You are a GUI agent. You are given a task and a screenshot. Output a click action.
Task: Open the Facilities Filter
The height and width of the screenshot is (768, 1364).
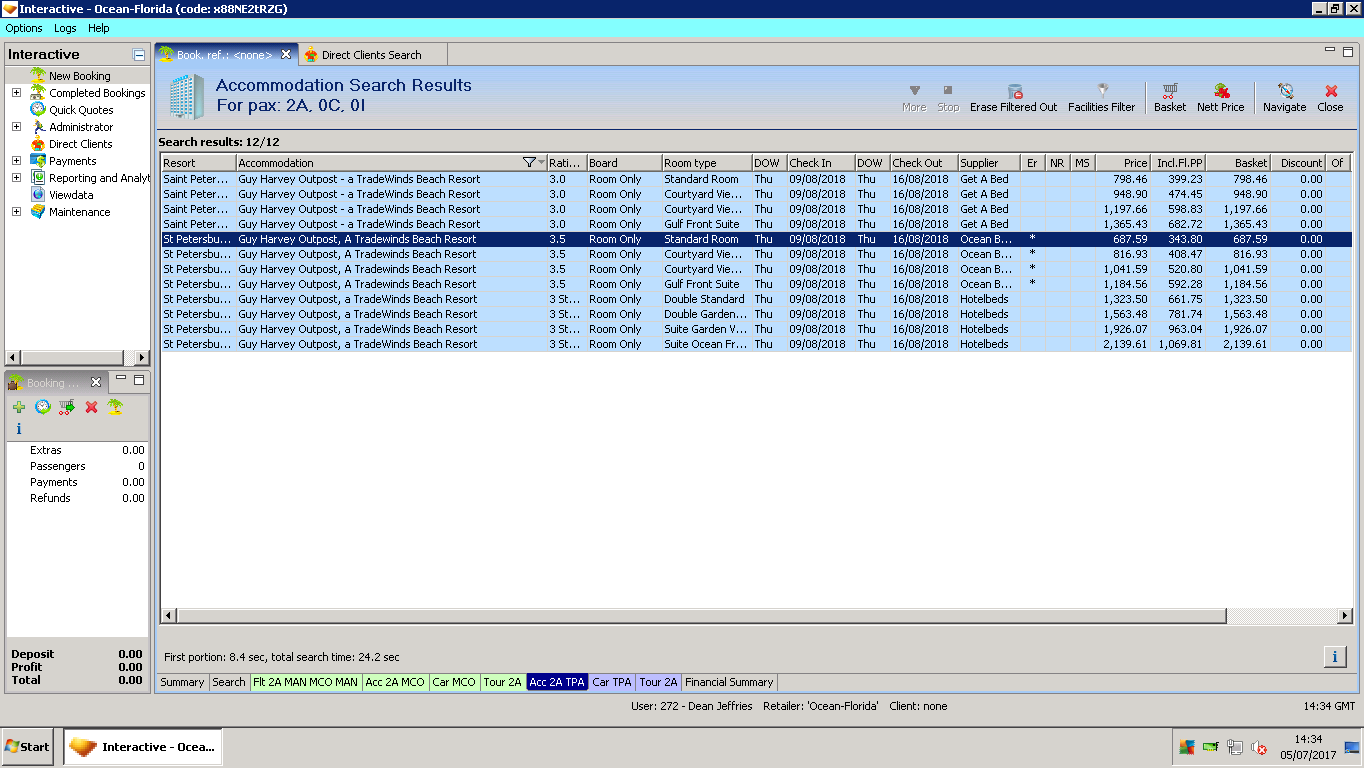click(1101, 97)
